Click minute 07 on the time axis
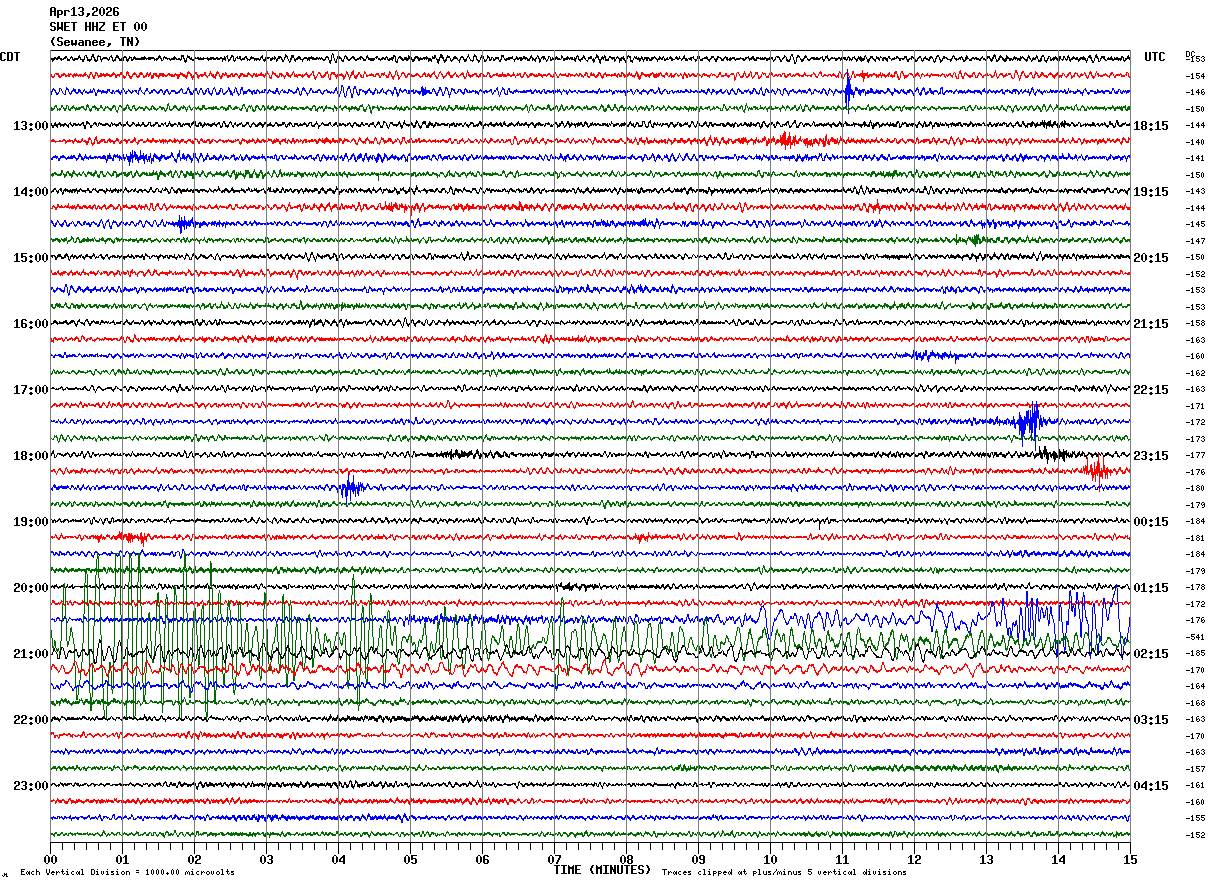1210x886 pixels. pos(554,859)
